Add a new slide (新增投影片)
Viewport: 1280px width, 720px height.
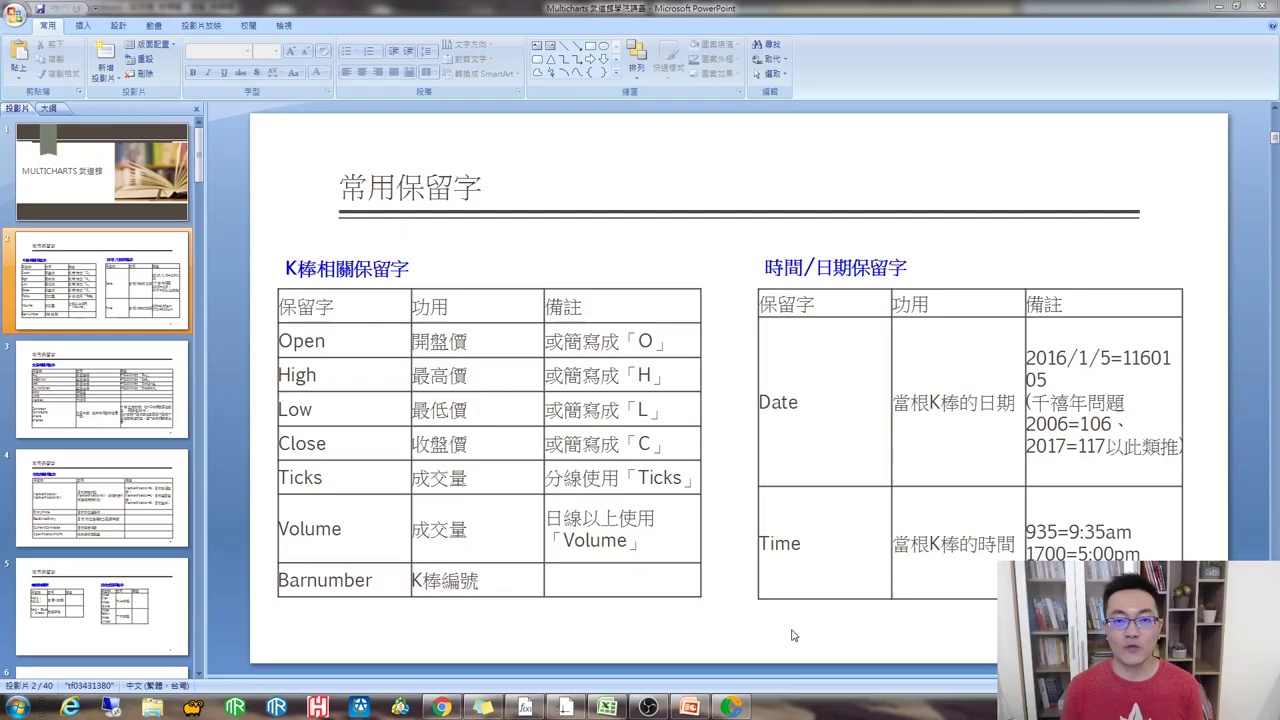point(104,61)
